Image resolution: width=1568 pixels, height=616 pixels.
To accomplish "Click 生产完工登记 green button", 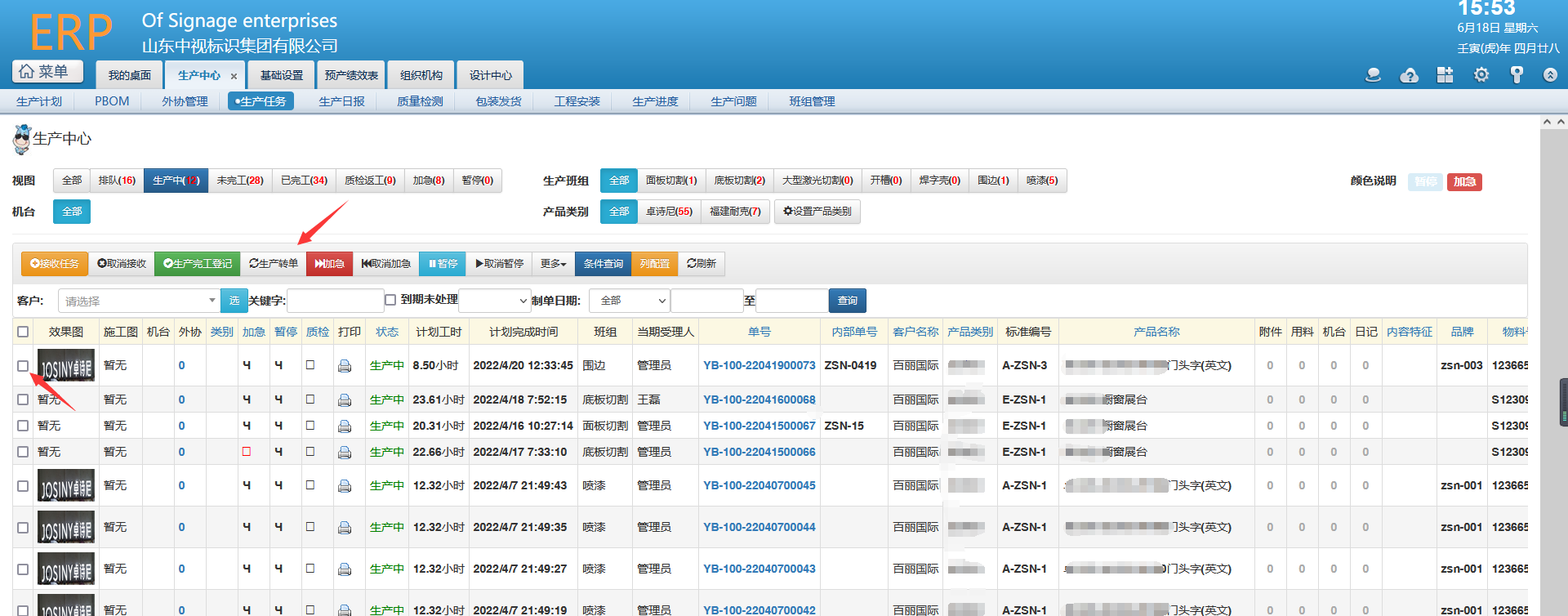I will (198, 264).
